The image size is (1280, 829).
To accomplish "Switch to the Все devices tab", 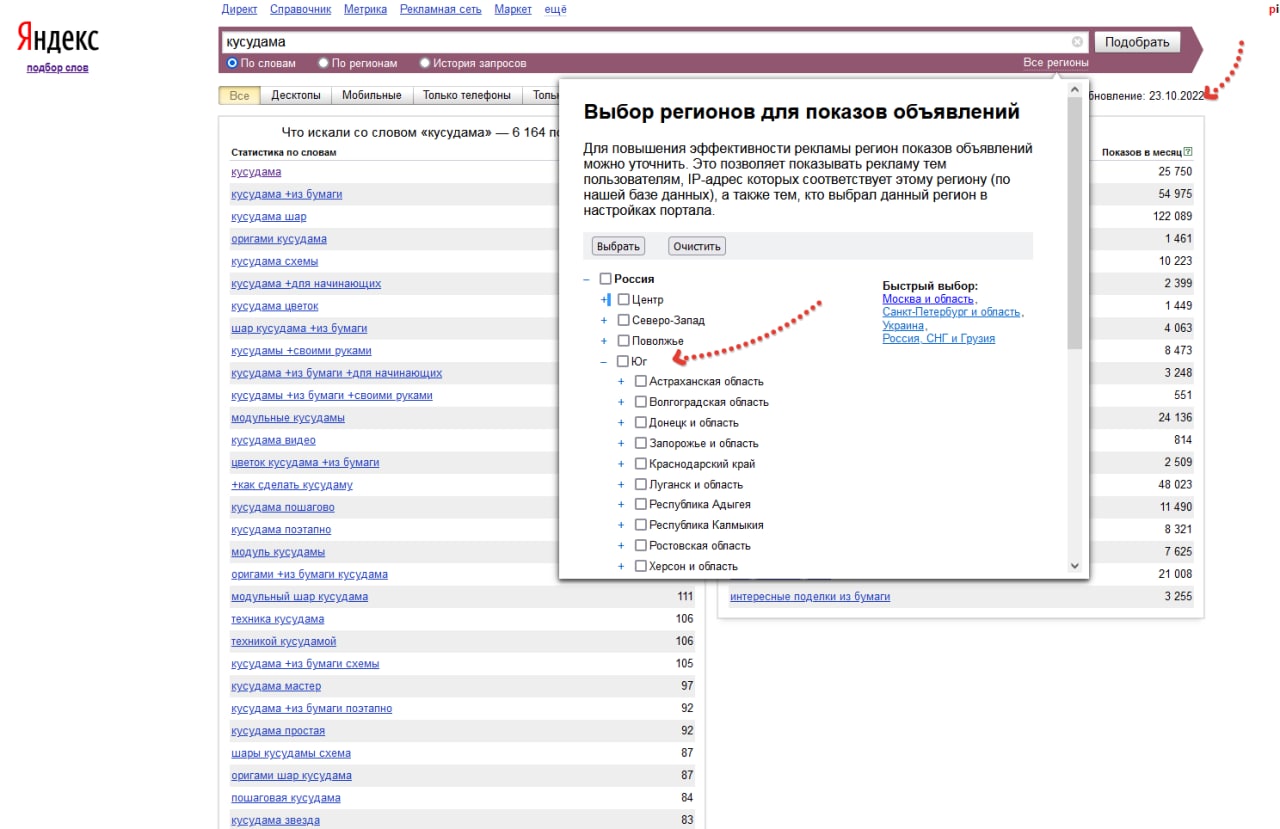I will [240, 95].
